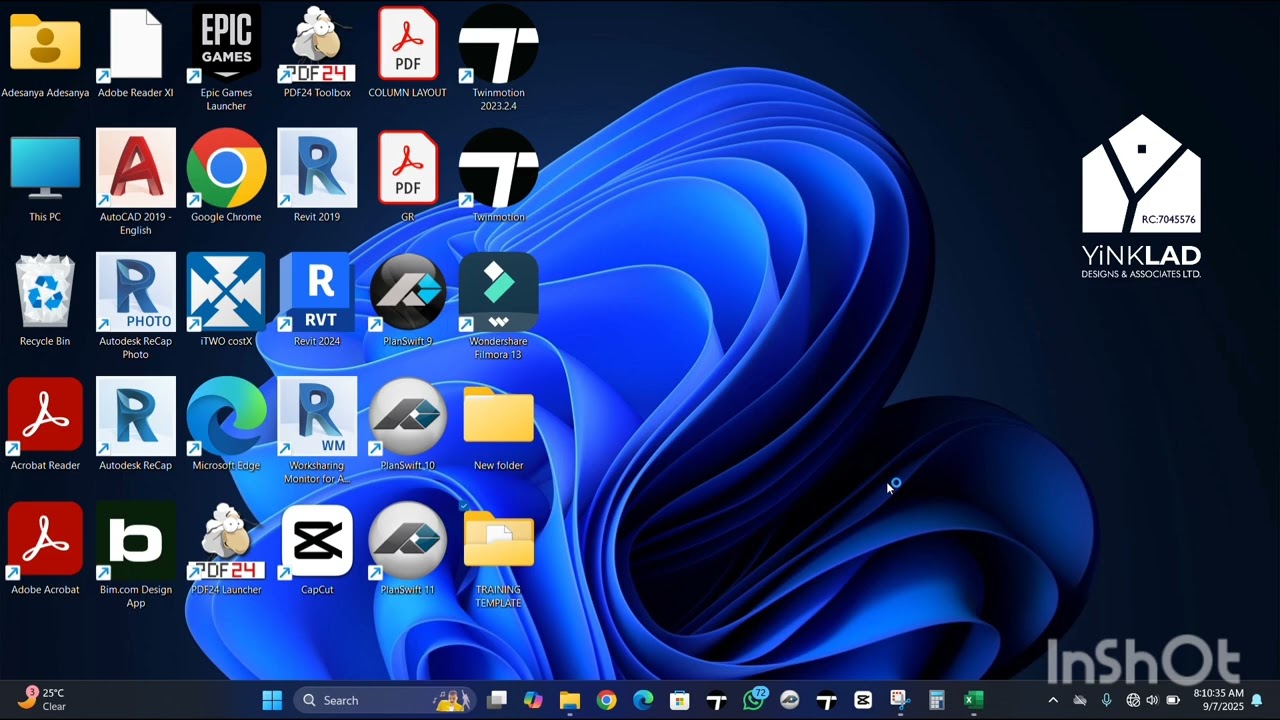Click the microphone tray icon
This screenshot has height=720, width=1280.
click(1106, 700)
